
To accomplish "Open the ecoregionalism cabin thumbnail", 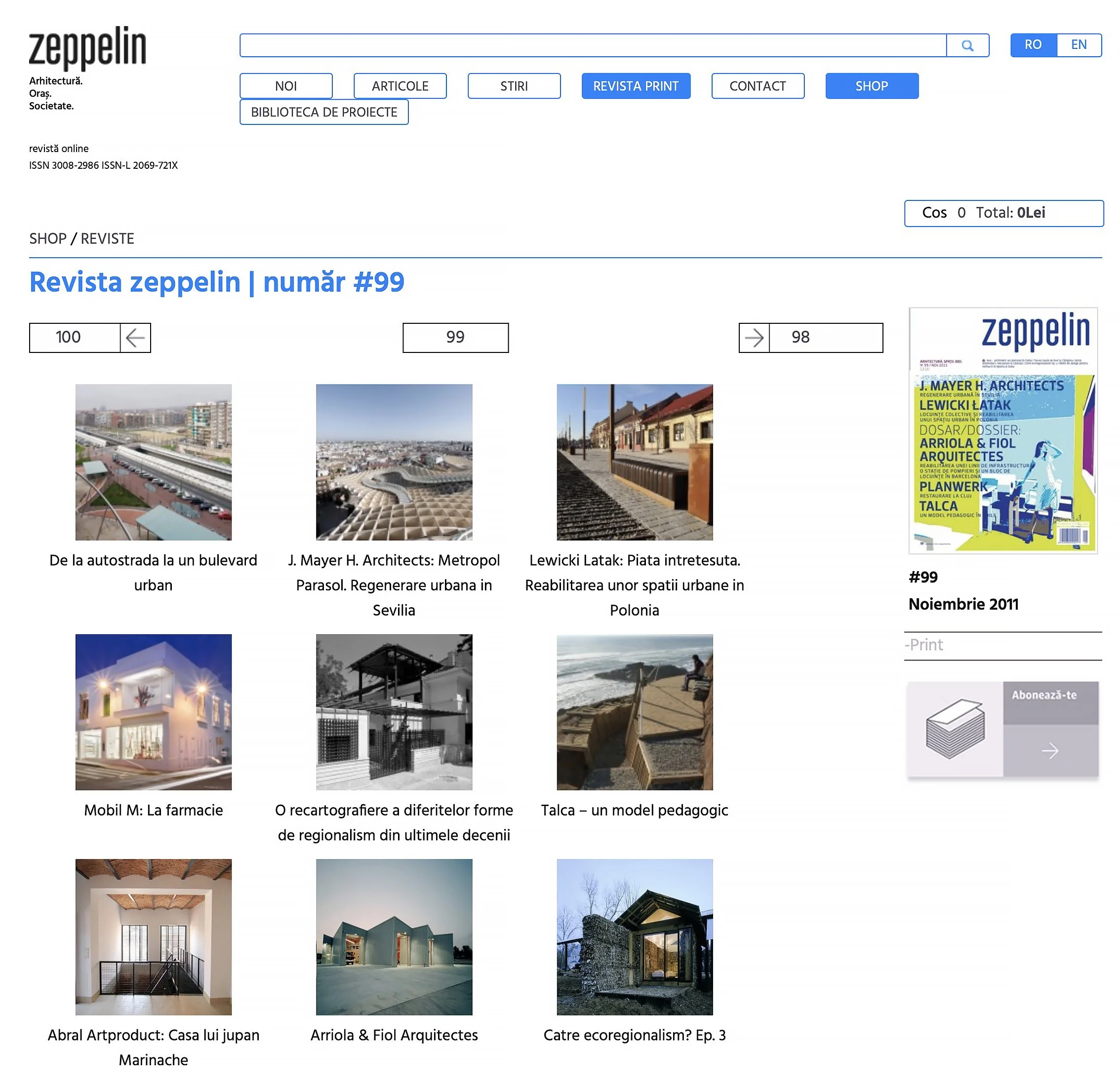I will pyautogui.click(x=635, y=937).
